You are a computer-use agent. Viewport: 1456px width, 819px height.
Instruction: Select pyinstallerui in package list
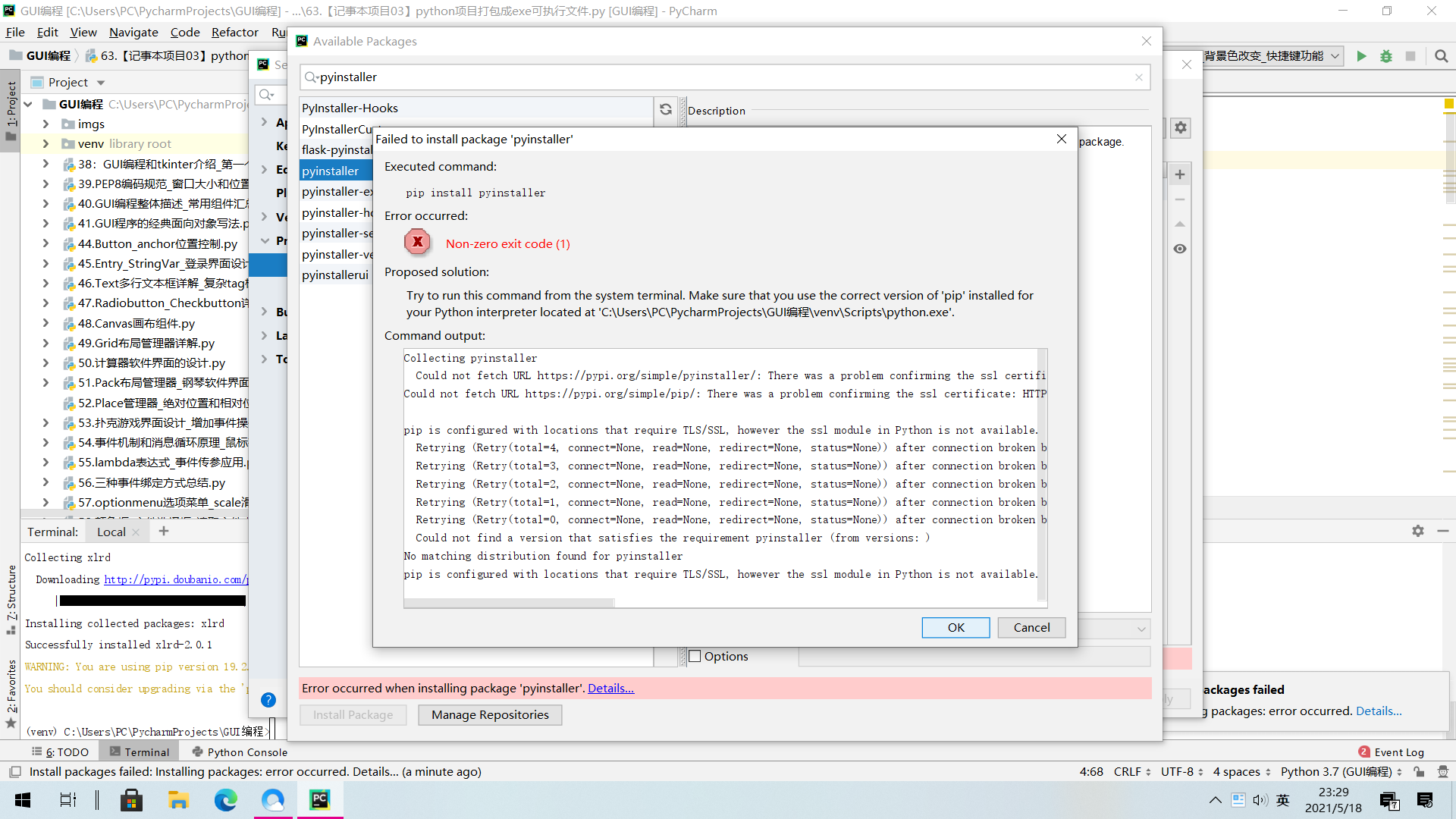[x=335, y=275]
